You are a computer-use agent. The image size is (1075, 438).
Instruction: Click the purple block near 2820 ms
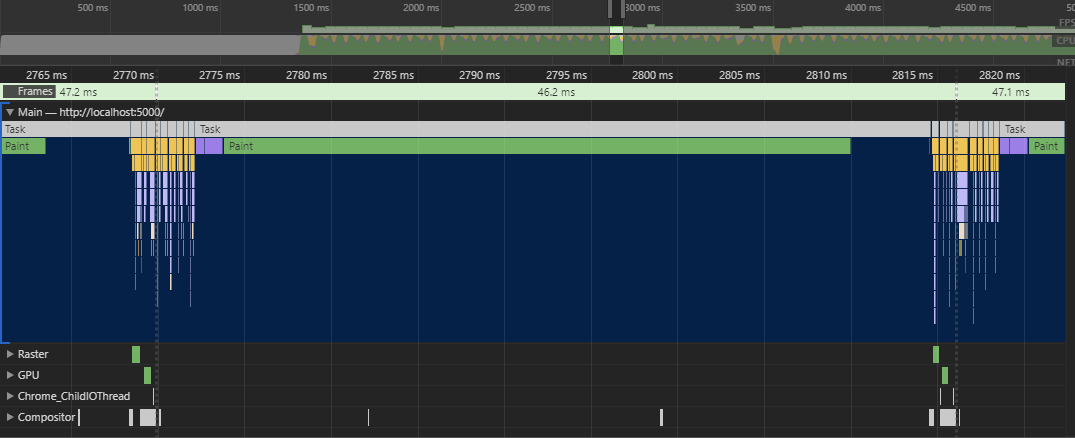[x=1013, y=146]
